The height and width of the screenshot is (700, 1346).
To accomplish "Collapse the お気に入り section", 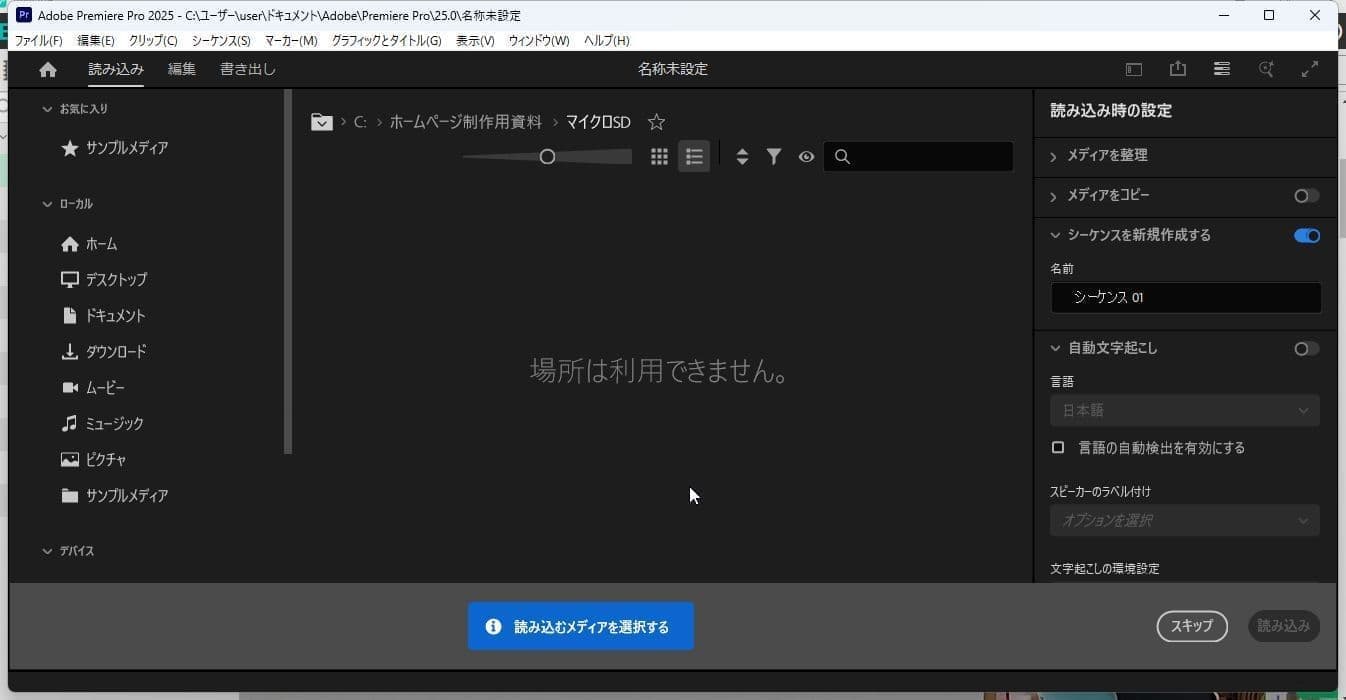I will coord(47,109).
